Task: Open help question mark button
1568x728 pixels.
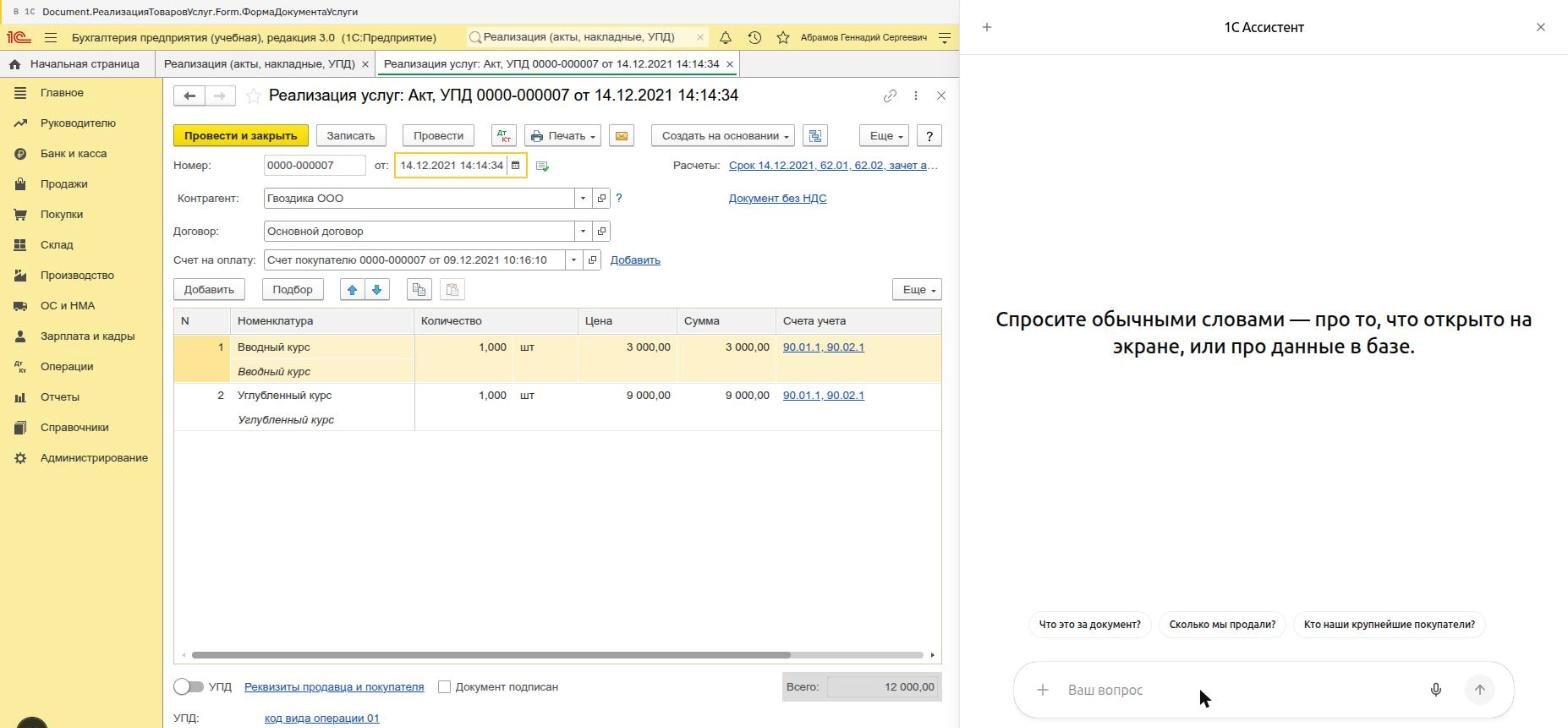Action: pyautogui.click(x=929, y=136)
